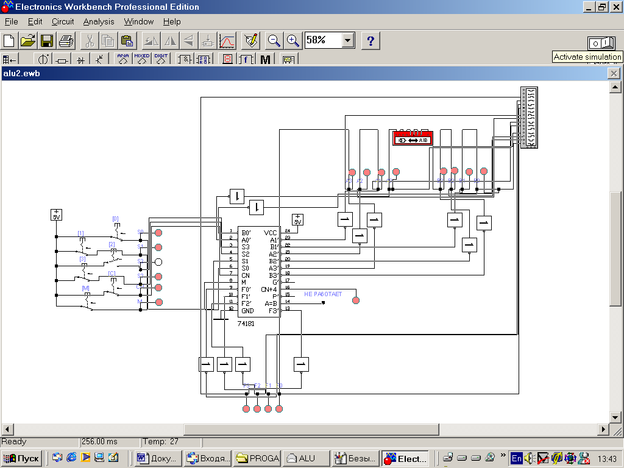Expand the 58% zoom level dropdown
Screen dimensions: 624x468
tap(347, 41)
